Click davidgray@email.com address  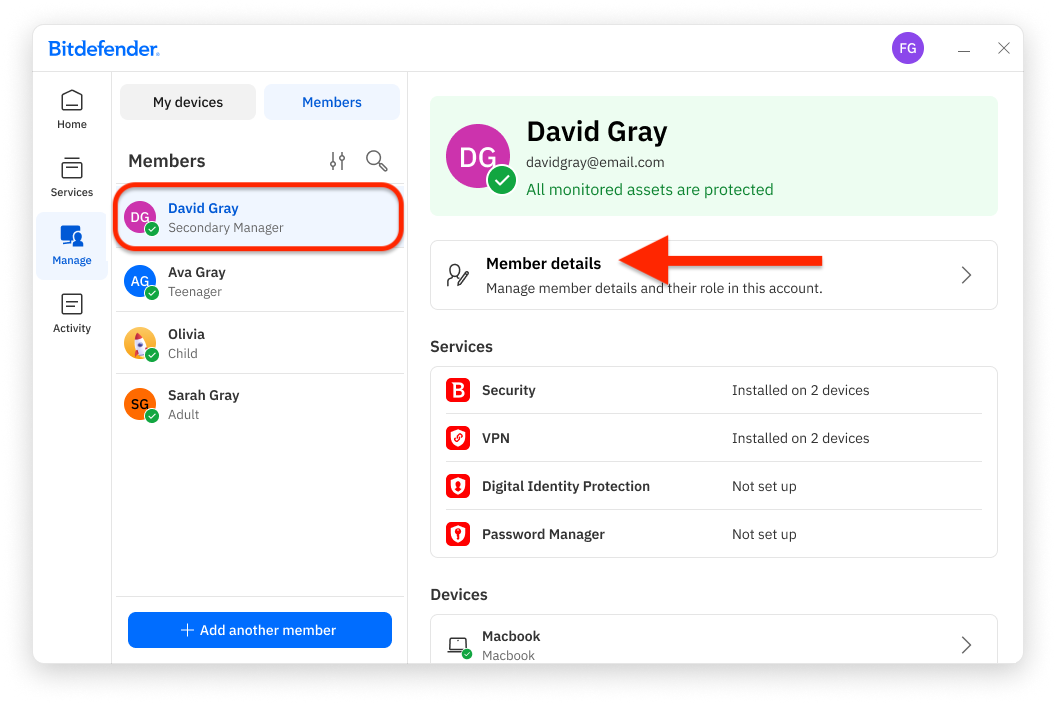pos(595,162)
